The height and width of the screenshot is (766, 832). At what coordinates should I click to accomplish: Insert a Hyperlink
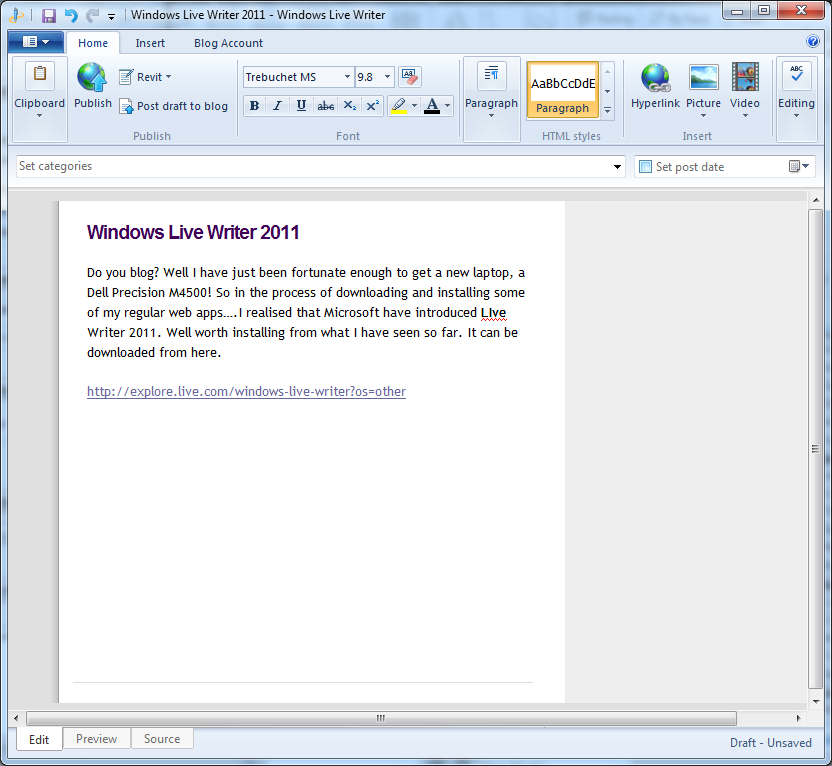655,86
